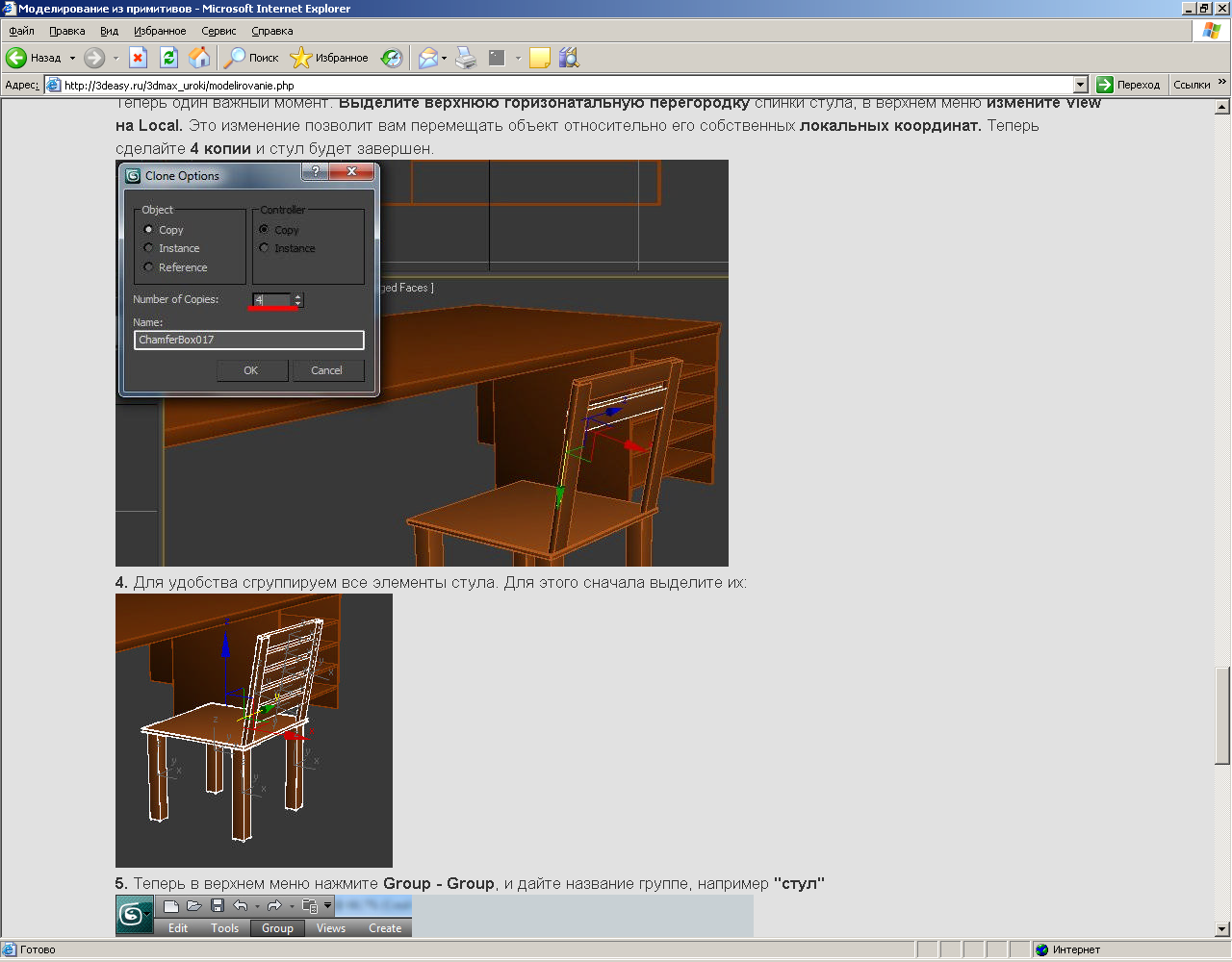Open the Сервис menu

[218, 31]
